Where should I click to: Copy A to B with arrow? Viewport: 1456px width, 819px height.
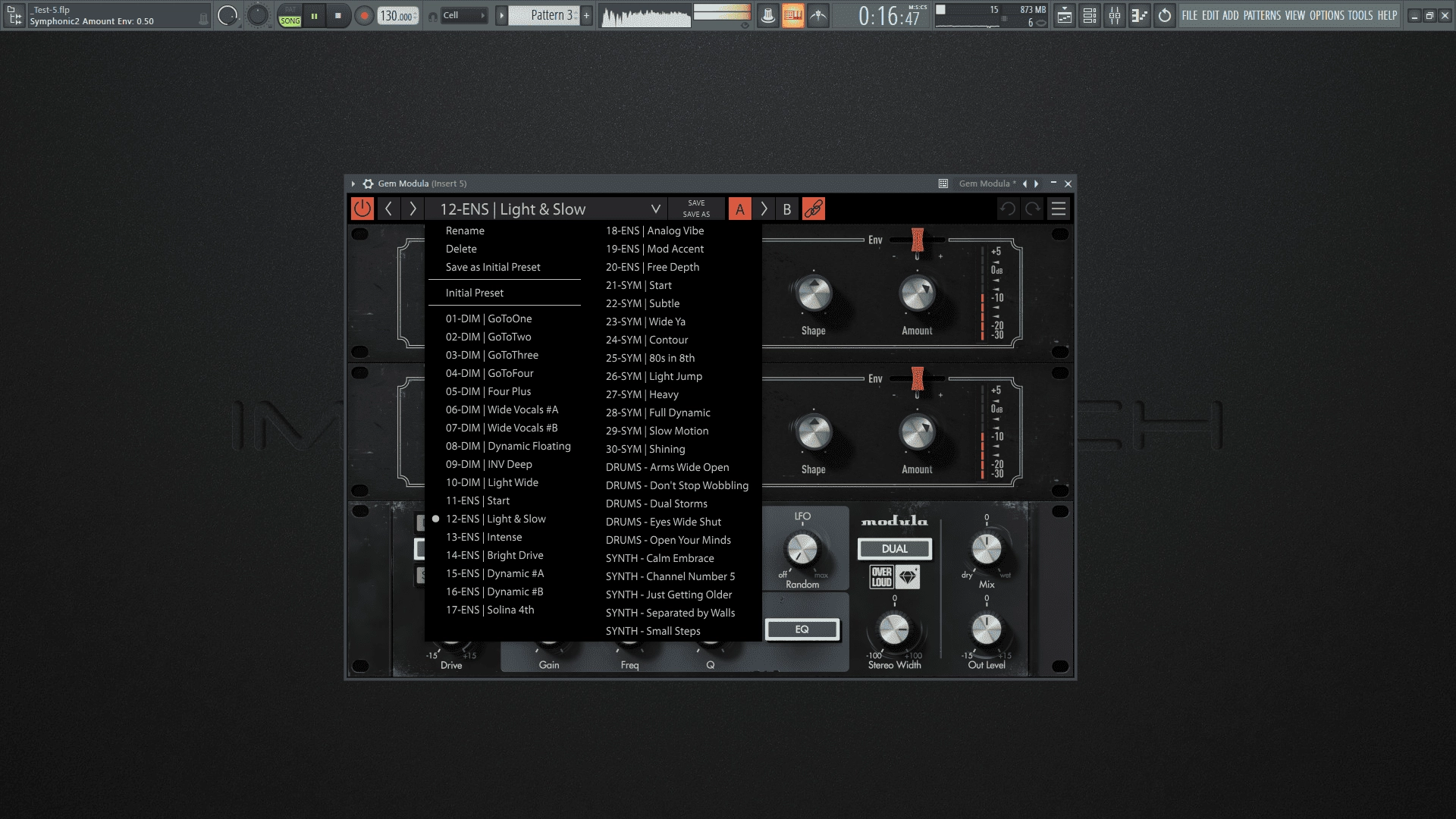pyautogui.click(x=764, y=209)
